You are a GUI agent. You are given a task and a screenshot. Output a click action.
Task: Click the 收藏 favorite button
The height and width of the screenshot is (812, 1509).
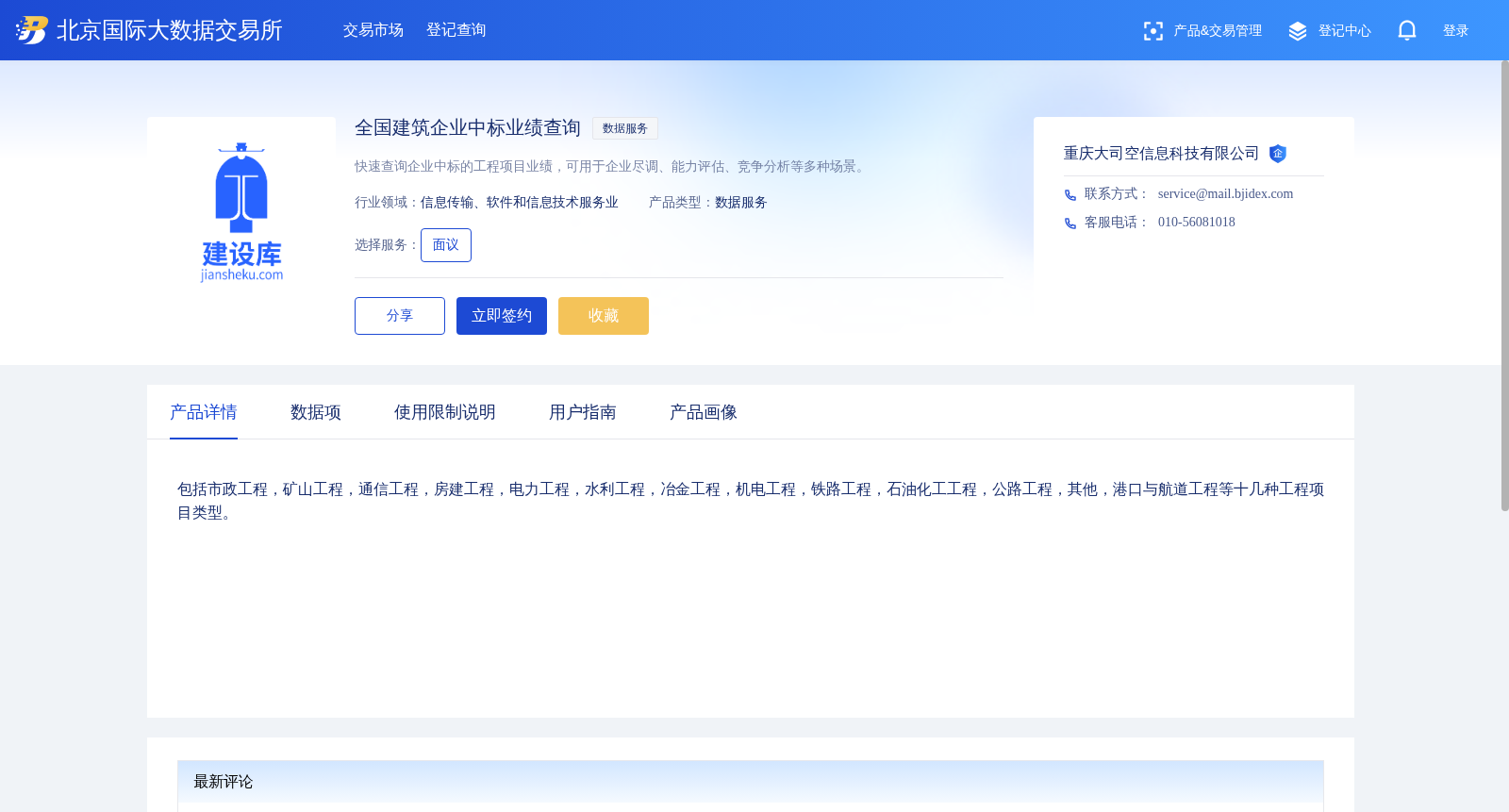(604, 316)
